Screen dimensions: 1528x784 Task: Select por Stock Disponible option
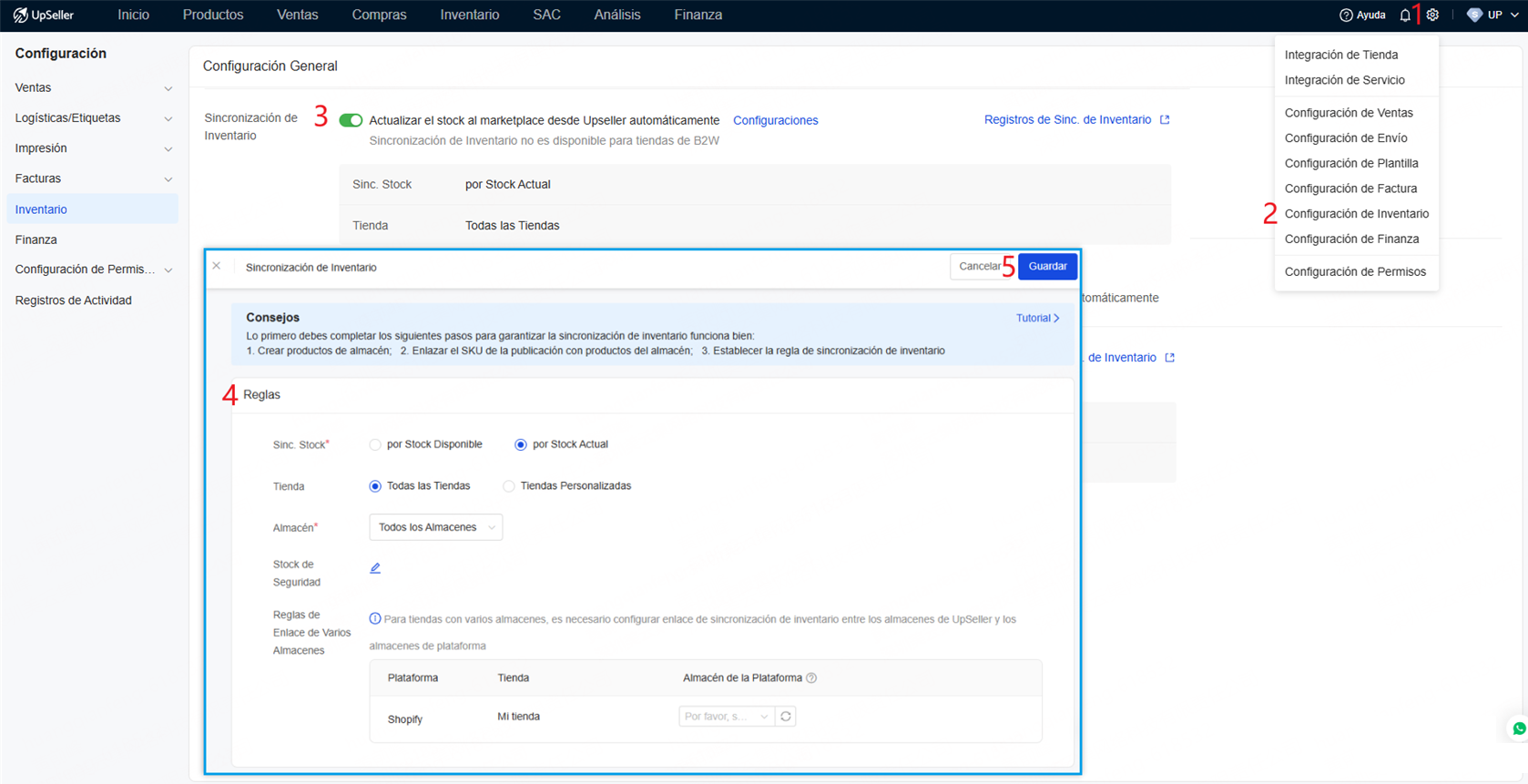tap(375, 444)
